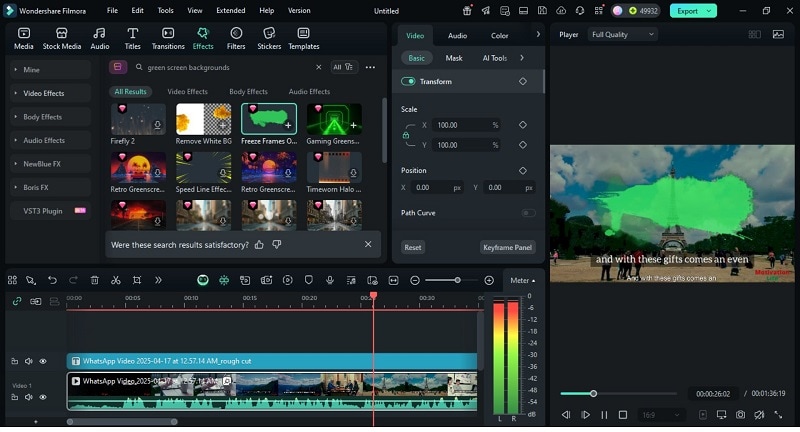Expand the Video Effects category

(x=44, y=93)
